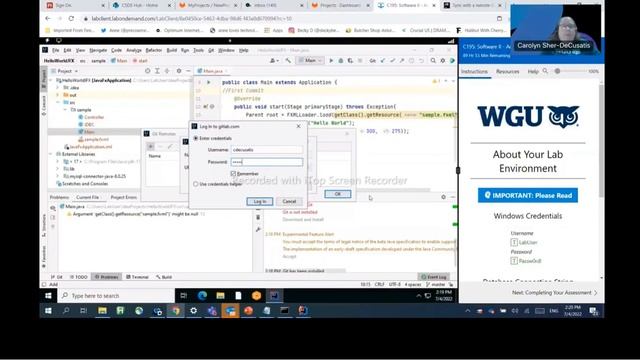640x360 pixels.
Task: Open the Event Log tab
Action: [x=433, y=277]
